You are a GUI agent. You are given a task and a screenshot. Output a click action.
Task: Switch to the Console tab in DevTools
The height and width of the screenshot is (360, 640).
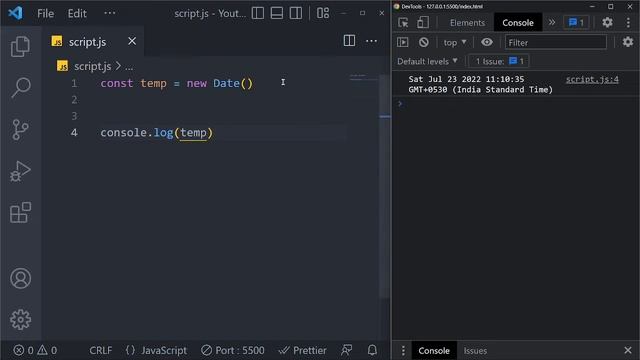click(518, 22)
